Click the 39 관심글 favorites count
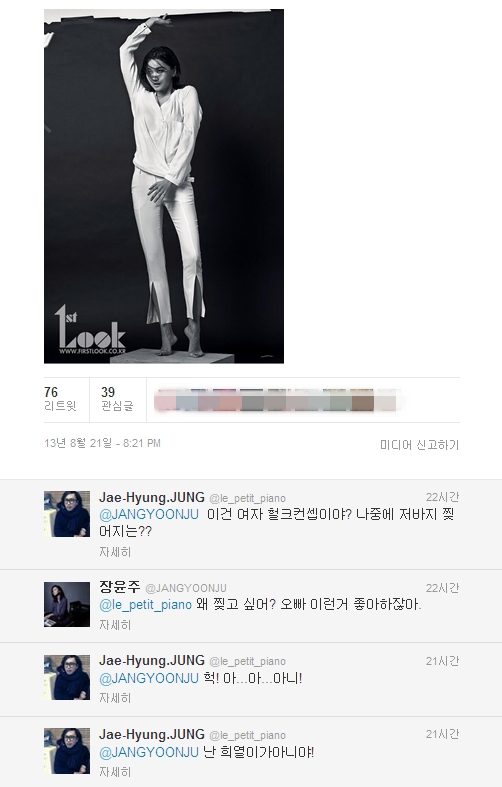Image resolution: width=502 pixels, height=787 pixels. [x=117, y=400]
